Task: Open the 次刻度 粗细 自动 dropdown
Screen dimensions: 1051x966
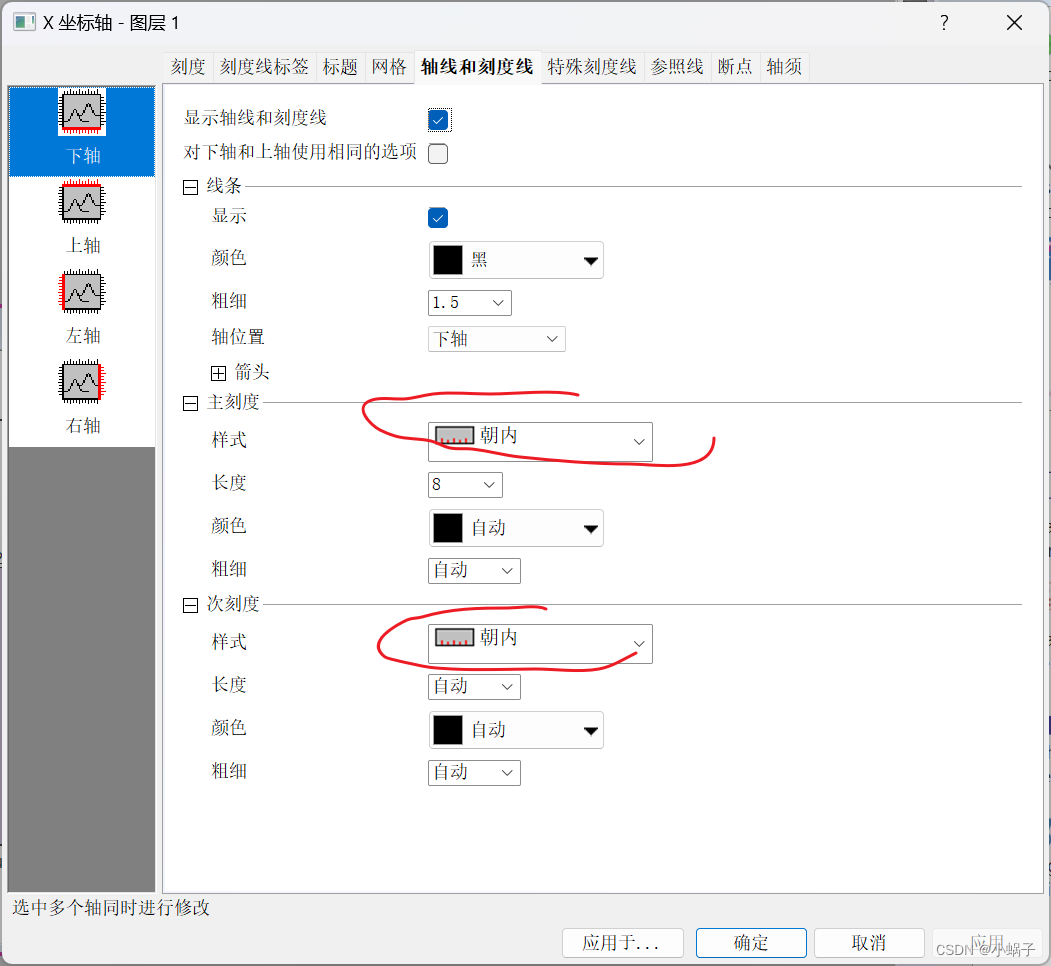Action: 475,773
